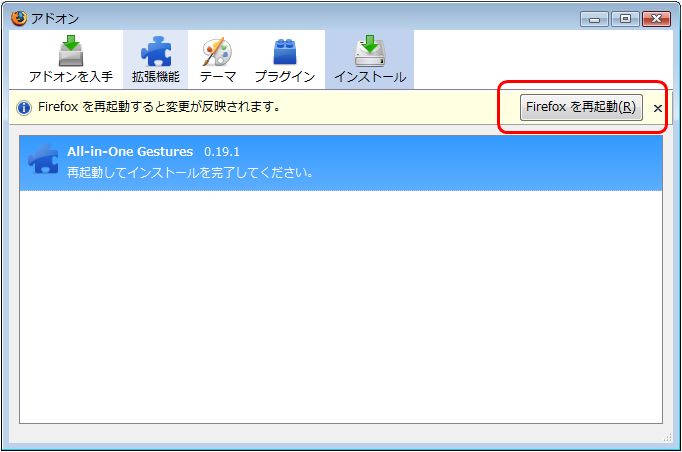The width and height of the screenshot is (682, 452).
Task: Select the プラグイン (Plugins) tab
Action: coord(285,60)
